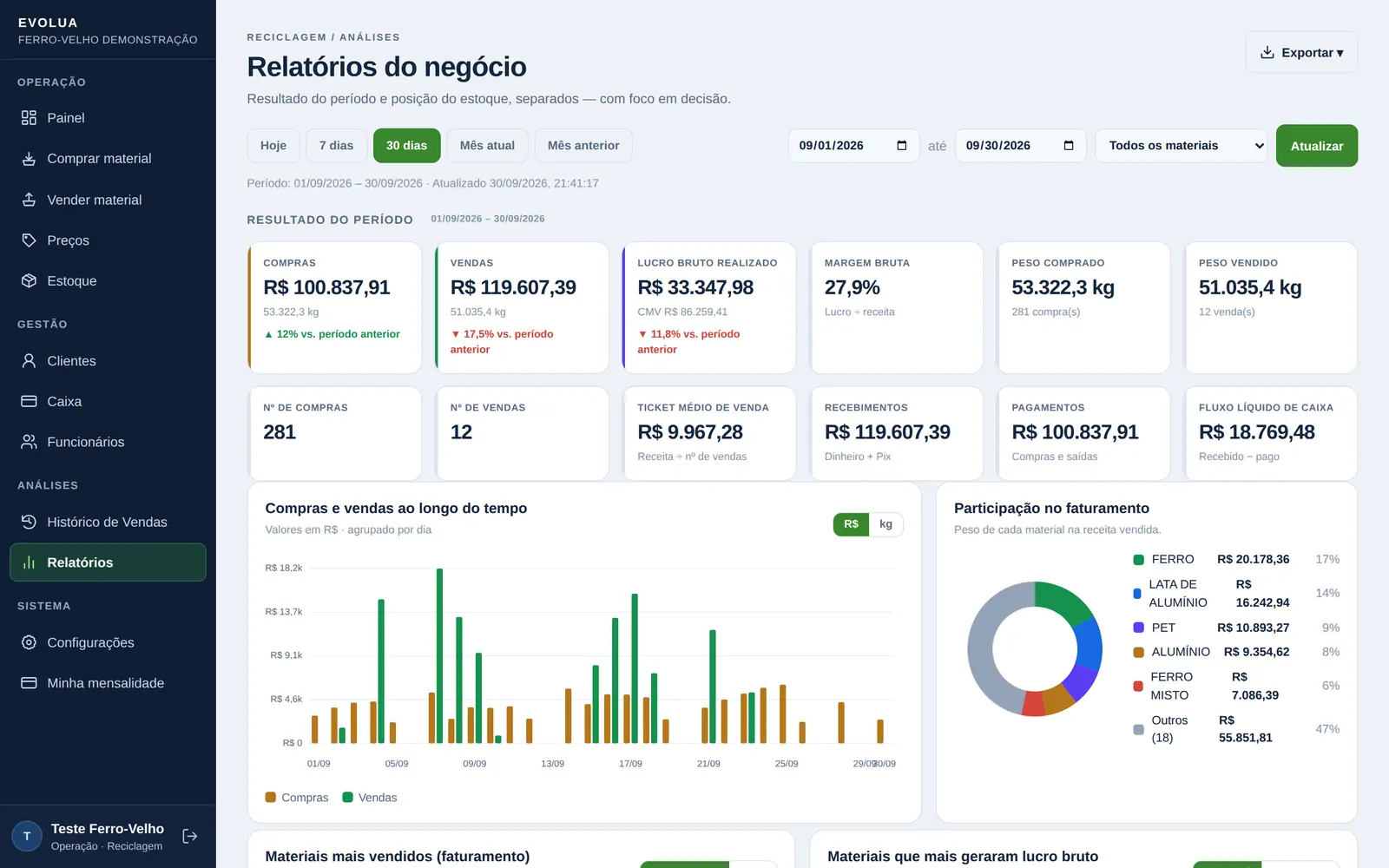Select the Mês atual period filter

(487, 146)
